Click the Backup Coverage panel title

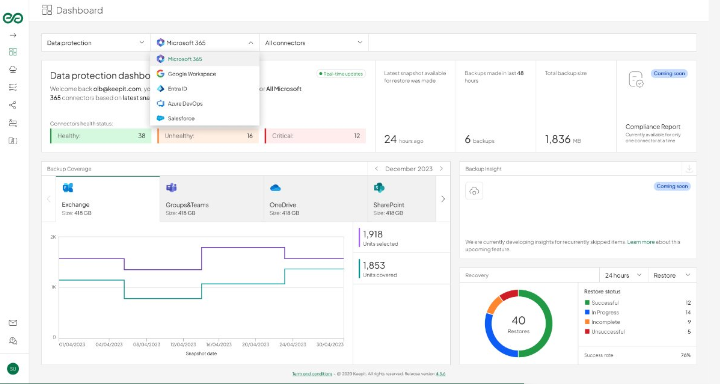(x=69, y=169)
